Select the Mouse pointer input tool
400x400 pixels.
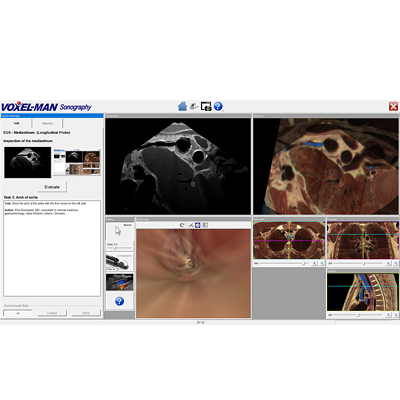pyautogui.click(x=119, y=231)
